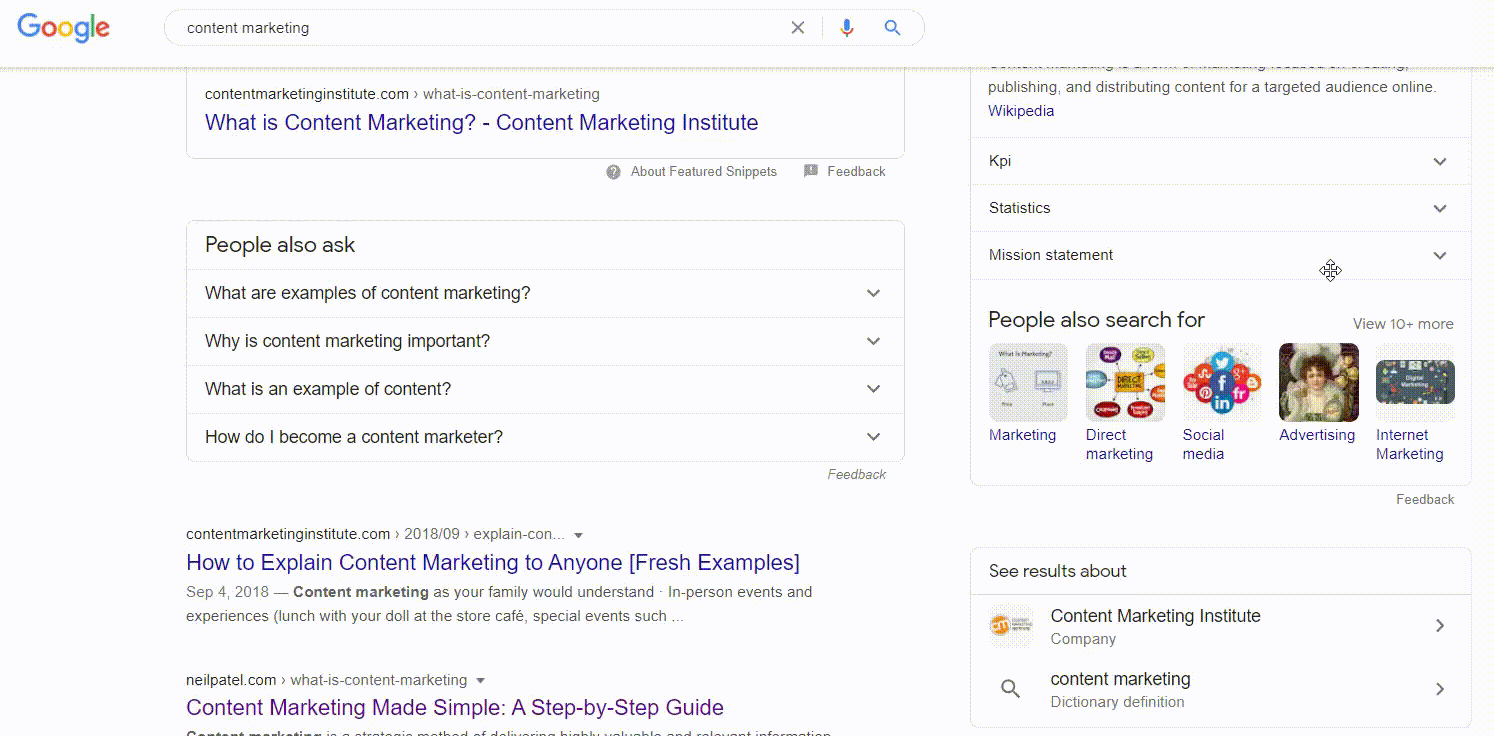Open content marketing dictionary definition arrow
The image size is (1494, 736).
point(1440,689)
